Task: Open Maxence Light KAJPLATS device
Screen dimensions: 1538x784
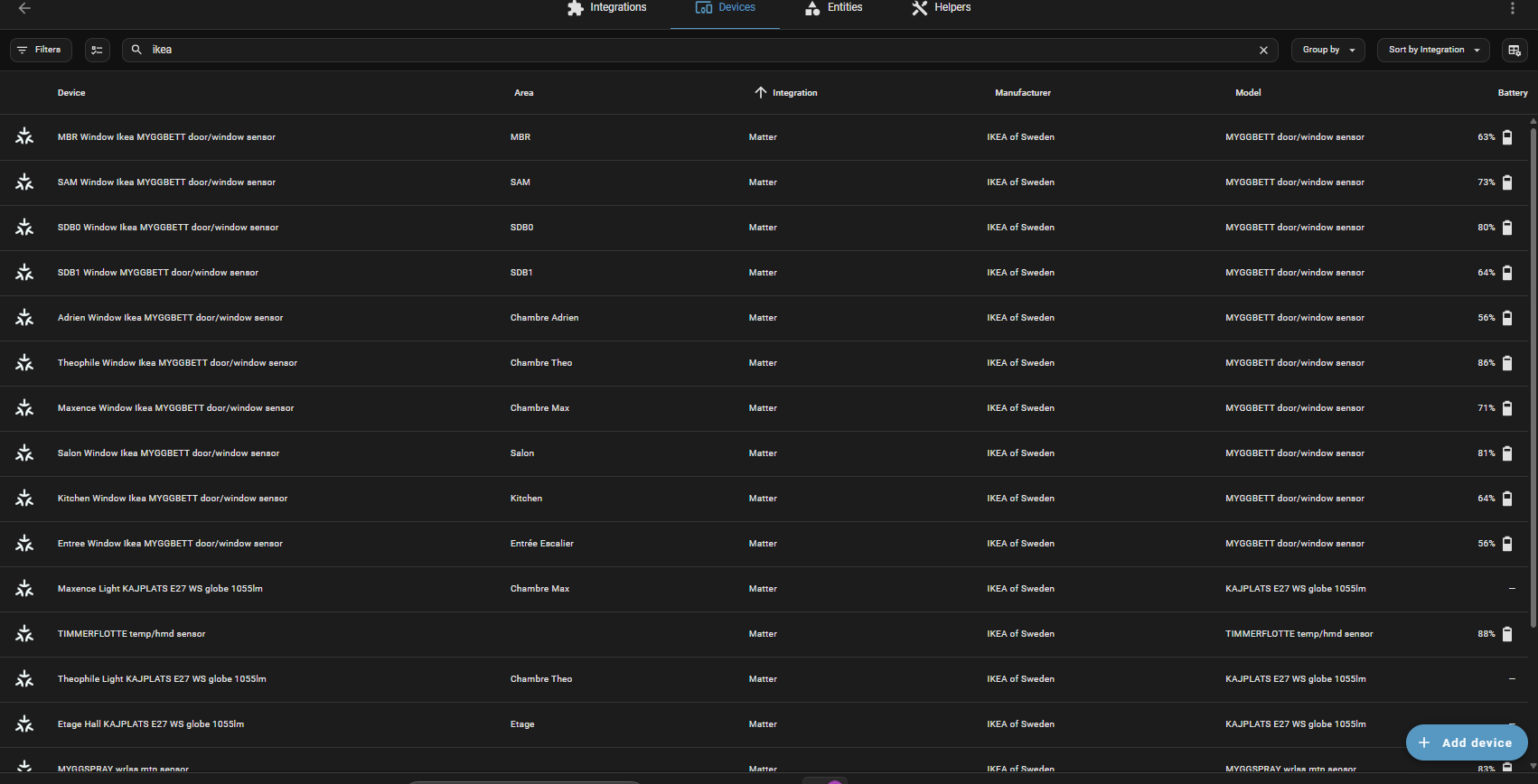Action: pyautogui.click(x=160, y=589)
